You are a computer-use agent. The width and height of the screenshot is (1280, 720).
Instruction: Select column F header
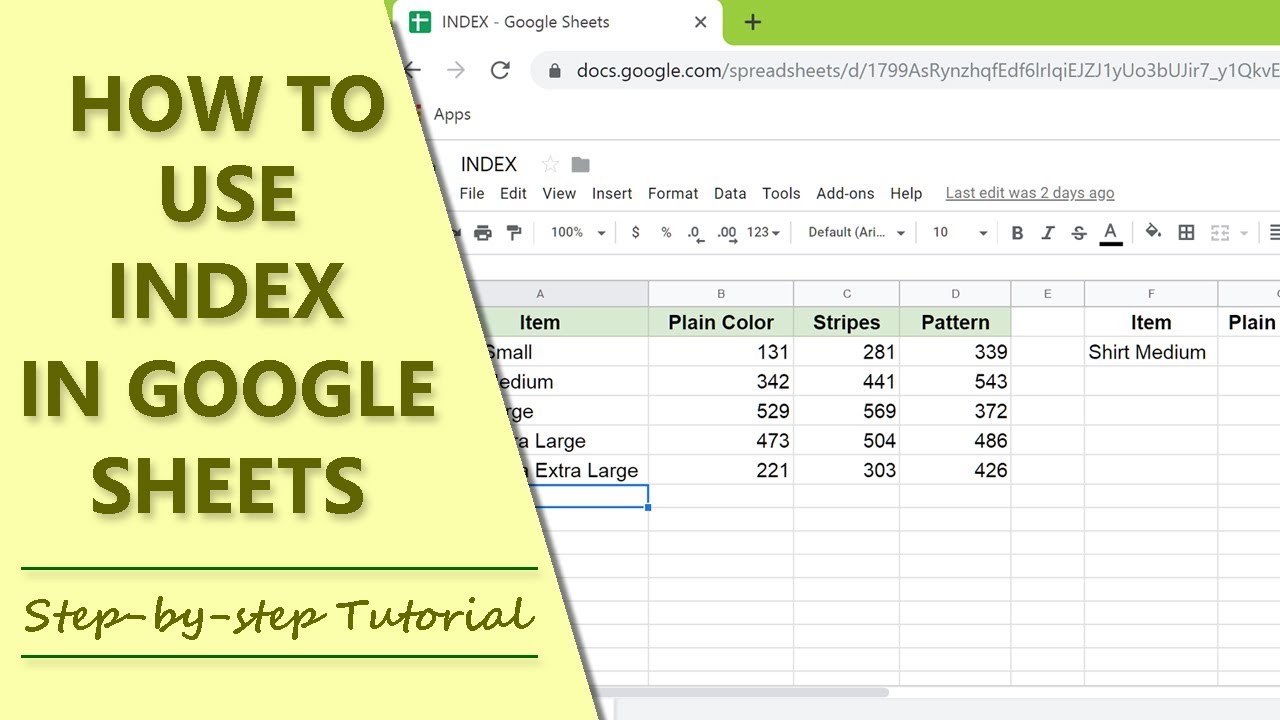pos(1151,294)
